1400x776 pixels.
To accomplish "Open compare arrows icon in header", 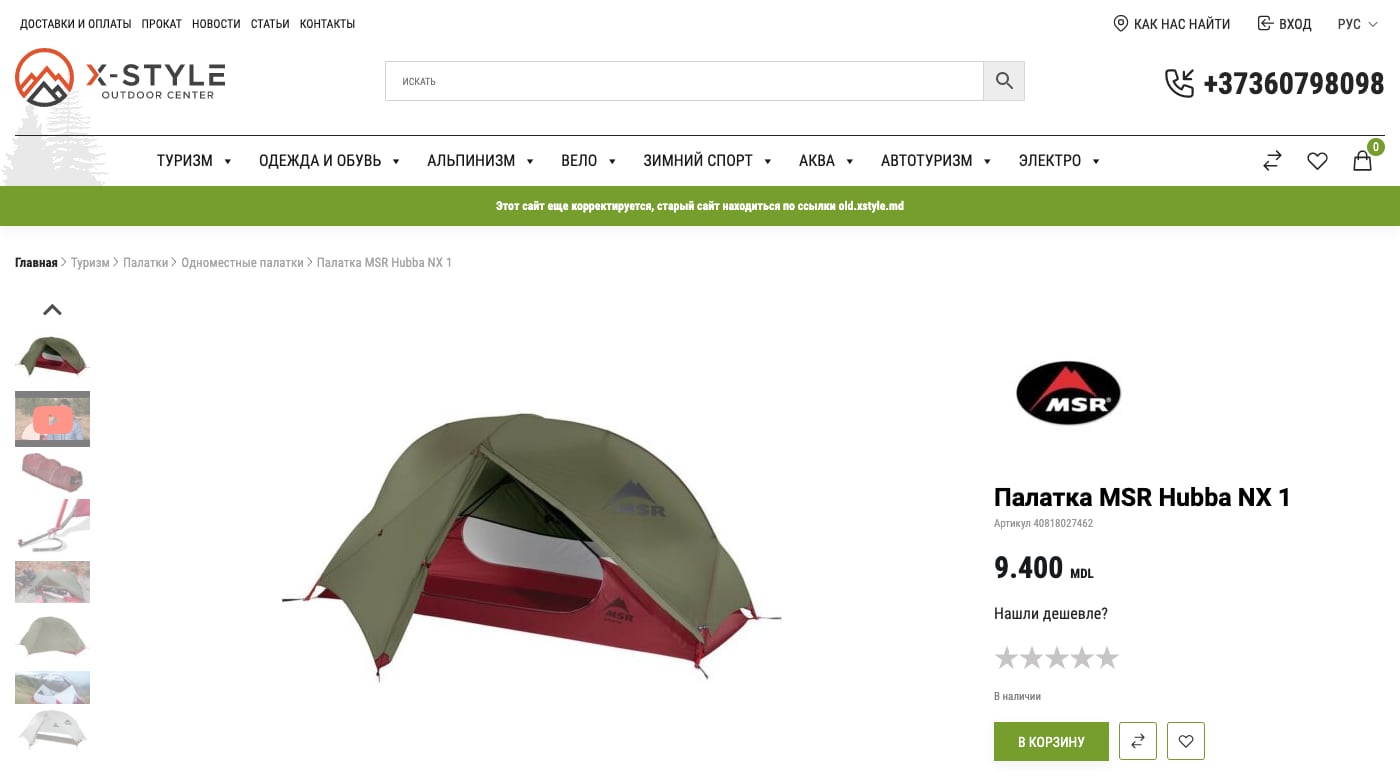I will pyautogui.click(x=1272, y=160).
